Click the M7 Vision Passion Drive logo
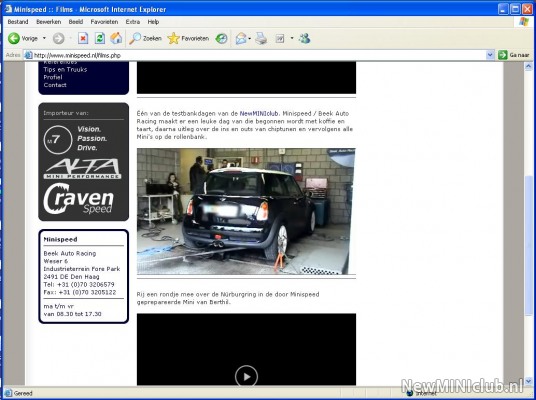 point(76,139)
